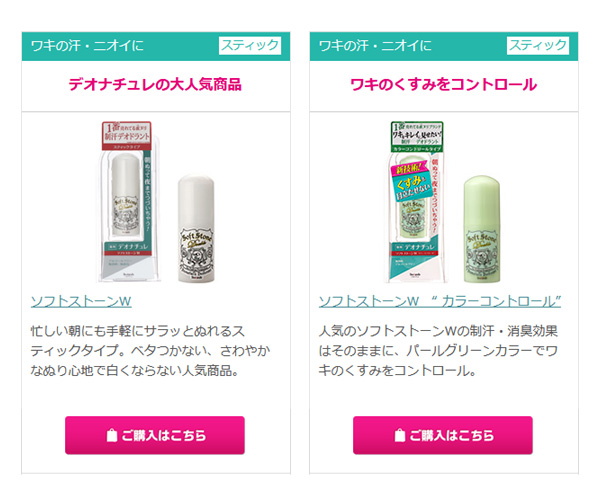The width and height of the screenshot is (600, 492).
Task: Click the description starting 人気のソフトストーンWの制汗
Action: pos(439,351)
